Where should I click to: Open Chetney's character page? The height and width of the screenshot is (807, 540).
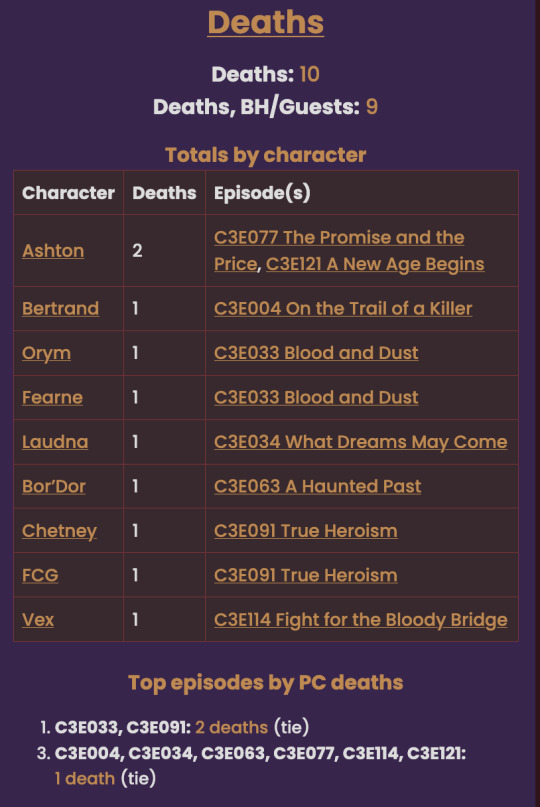click(59, 531)
